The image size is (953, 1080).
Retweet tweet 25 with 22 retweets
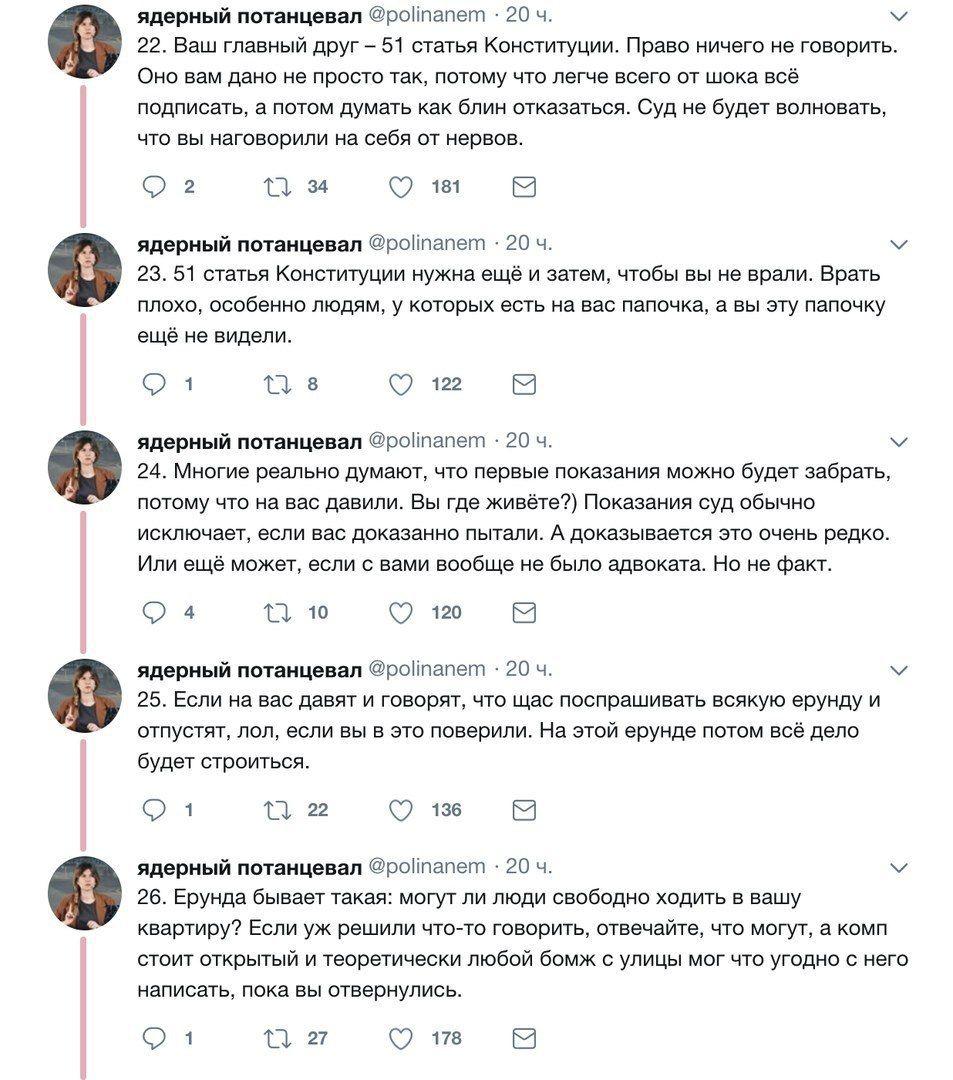276,810
